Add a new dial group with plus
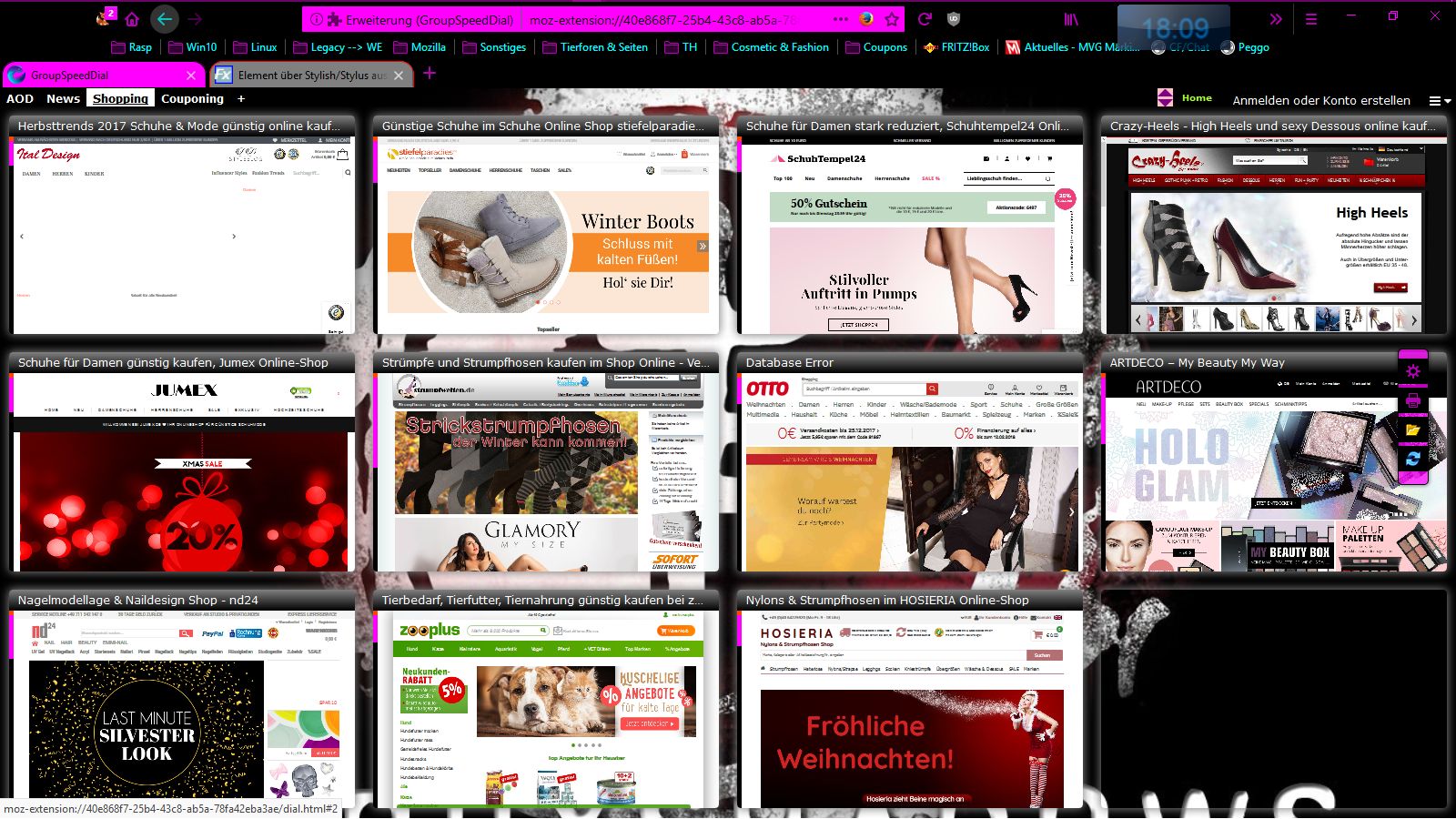 point(241,98)
